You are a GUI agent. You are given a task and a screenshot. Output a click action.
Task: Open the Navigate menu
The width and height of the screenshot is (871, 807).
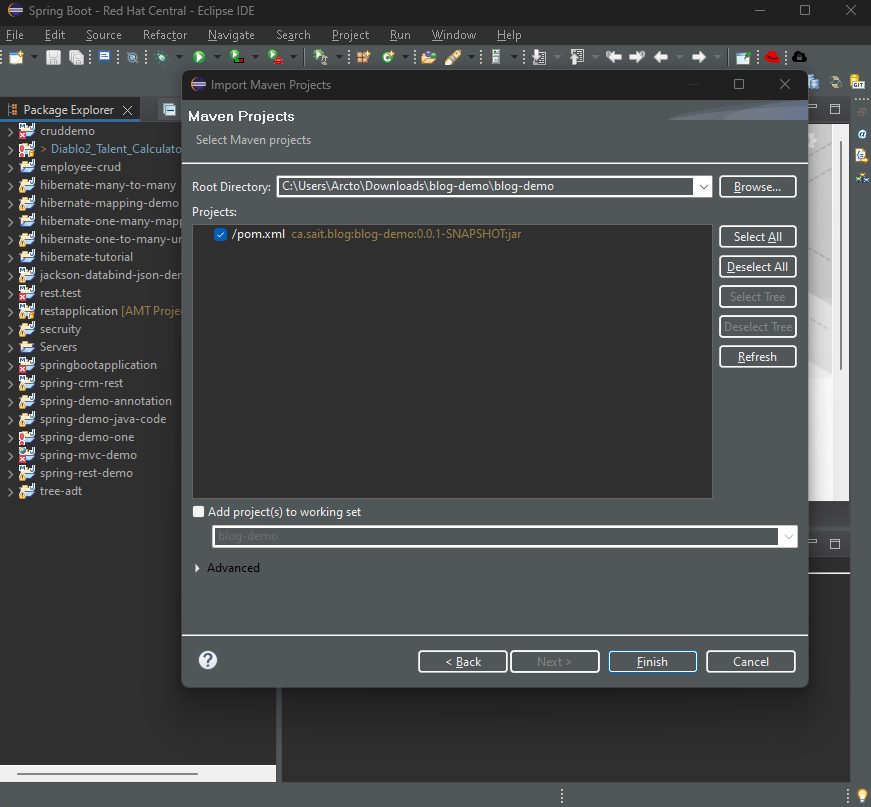point(231,35)
